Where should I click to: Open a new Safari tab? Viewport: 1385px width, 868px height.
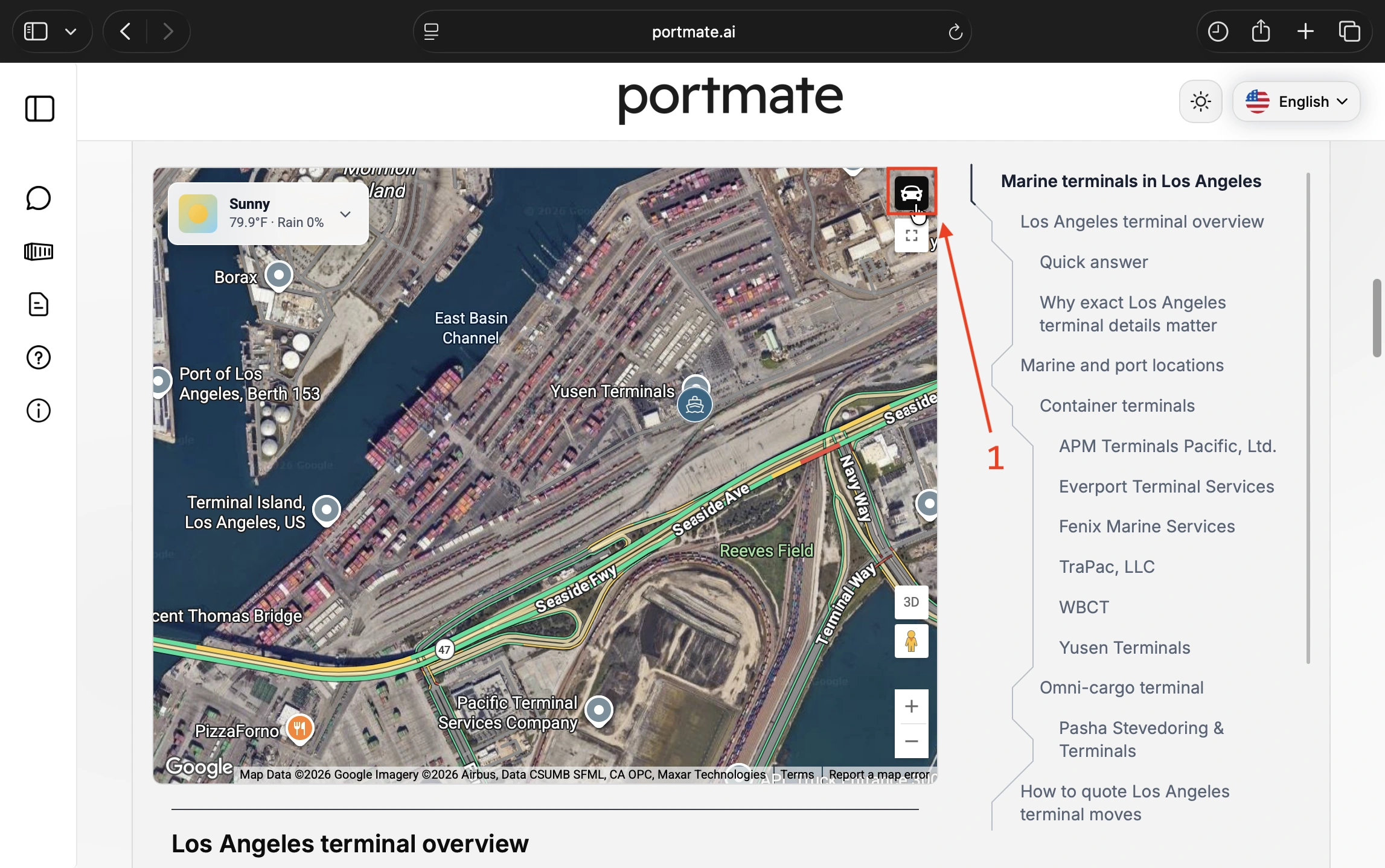coord(1305,31)
